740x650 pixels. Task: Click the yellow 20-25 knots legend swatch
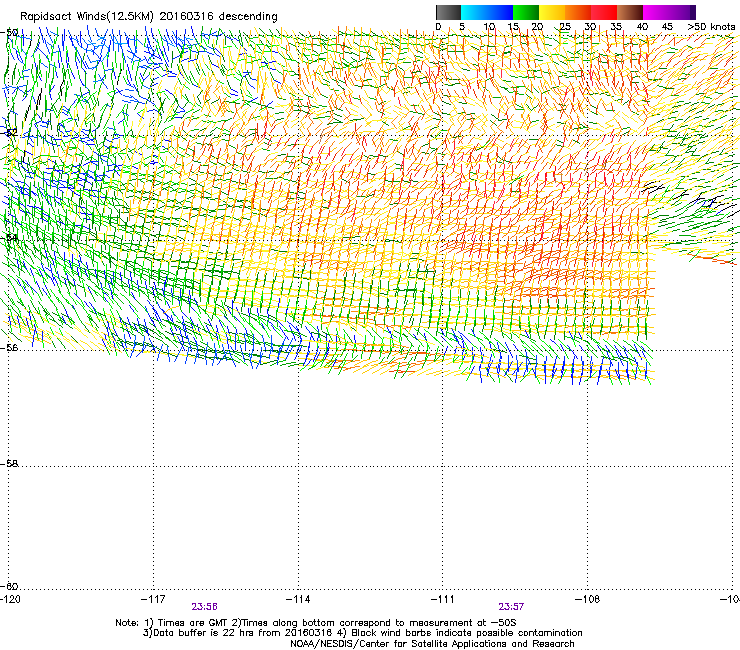pos(552,12)
